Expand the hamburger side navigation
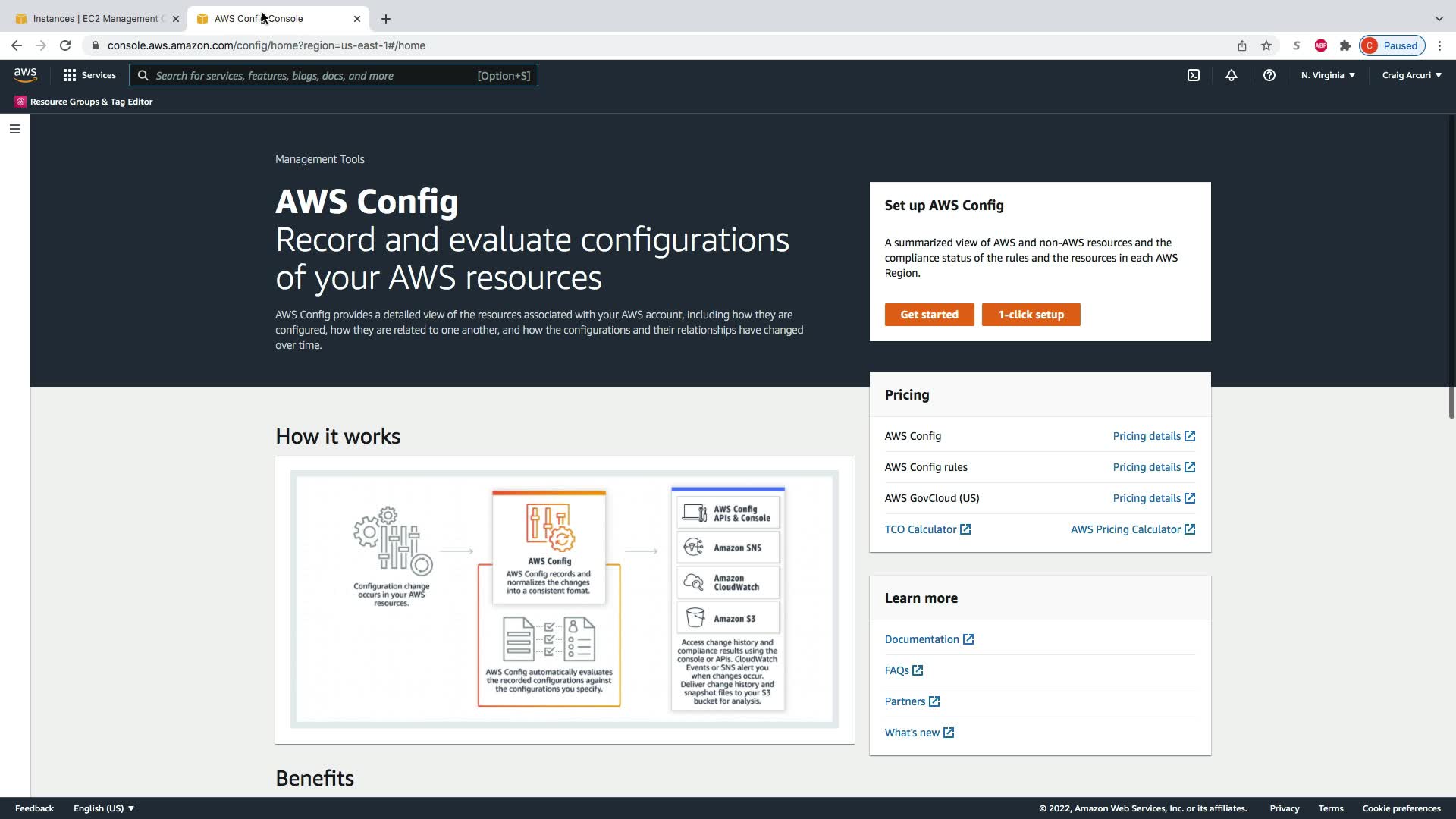The height and width of the screenshot is (819, 1456). (14, 129)
